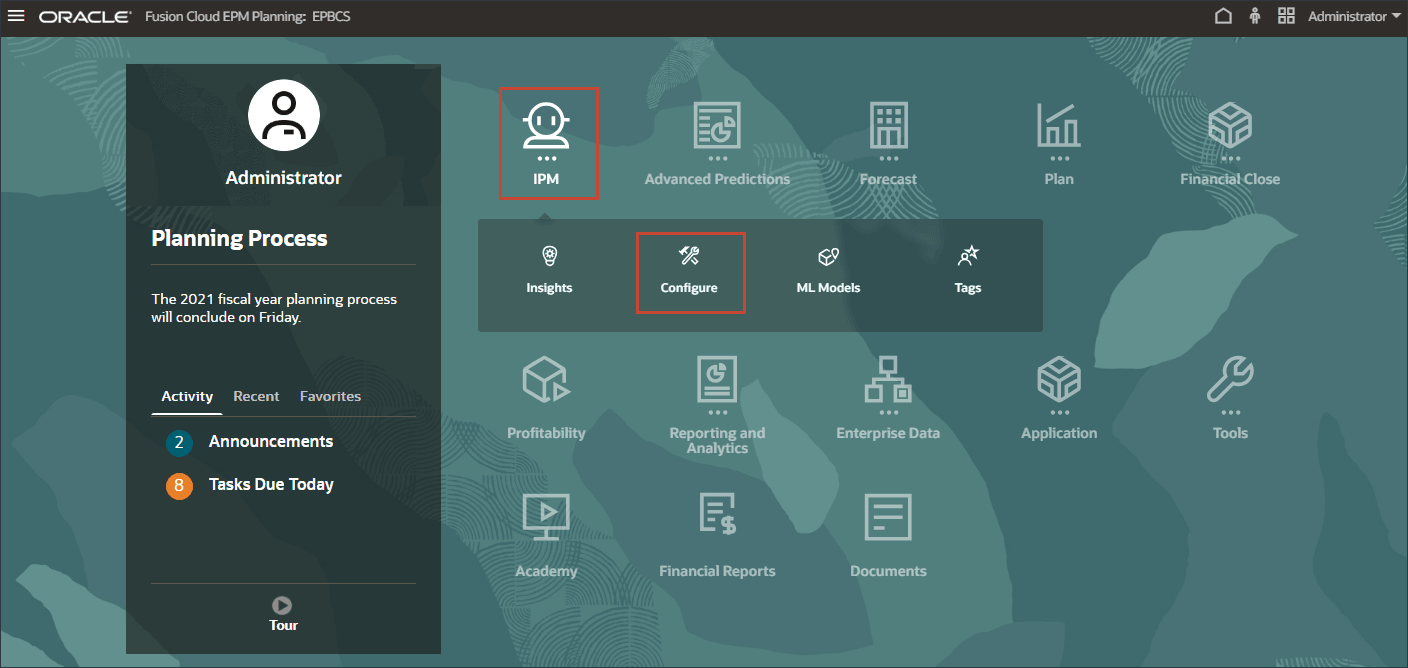This screenshot has height=668, width=1408.
Task: Click the announcements count badge 2
Action: pyautogui.click(x=179, y=443)
